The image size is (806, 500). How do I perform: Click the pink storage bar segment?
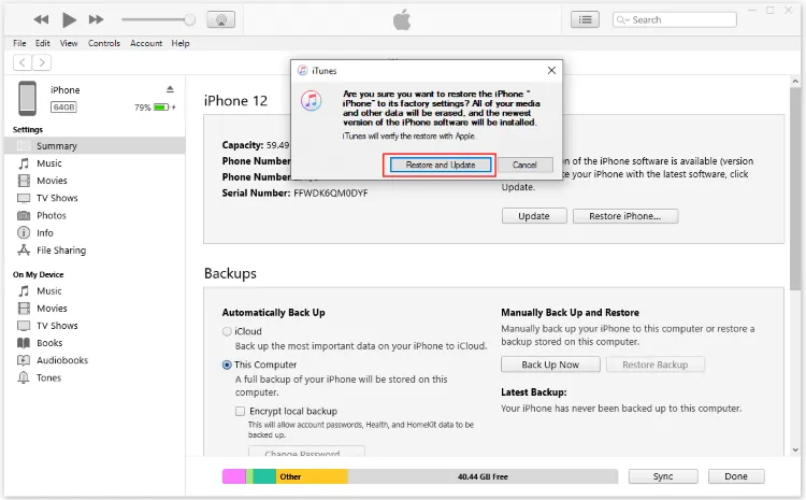pos(234,477)
